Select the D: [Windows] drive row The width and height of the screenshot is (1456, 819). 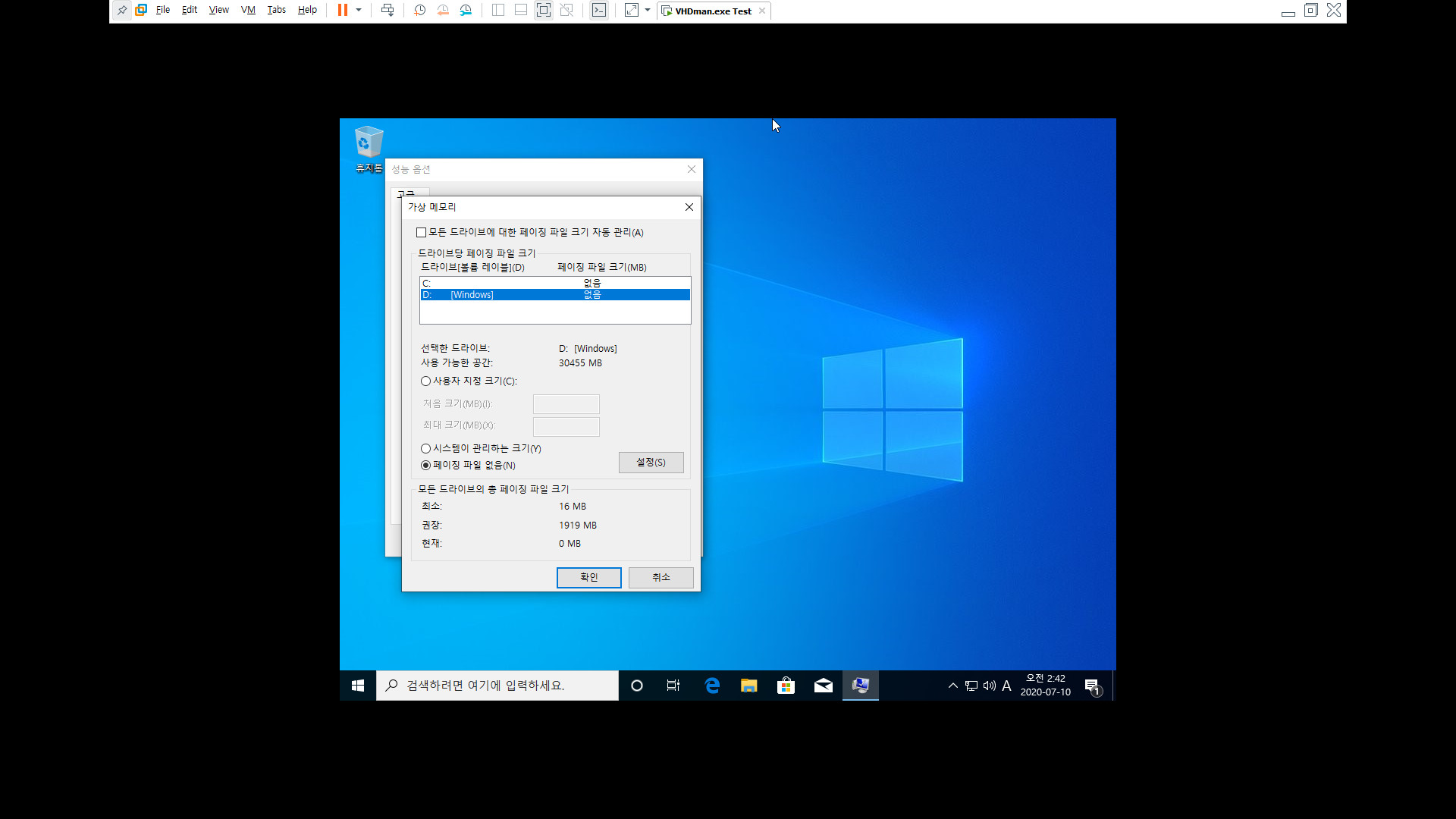[555, 295]
